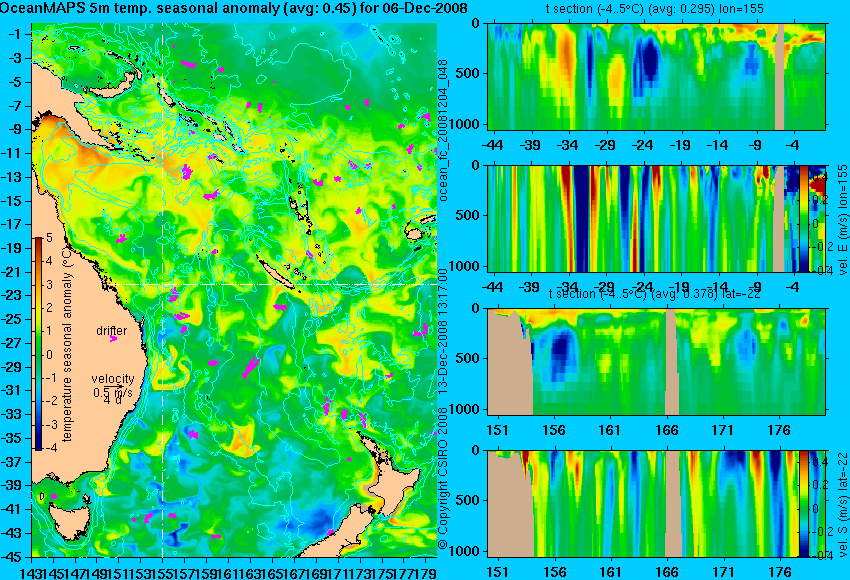
Task: Click the '0' tick on the temperature color bar
Action: 50,355
